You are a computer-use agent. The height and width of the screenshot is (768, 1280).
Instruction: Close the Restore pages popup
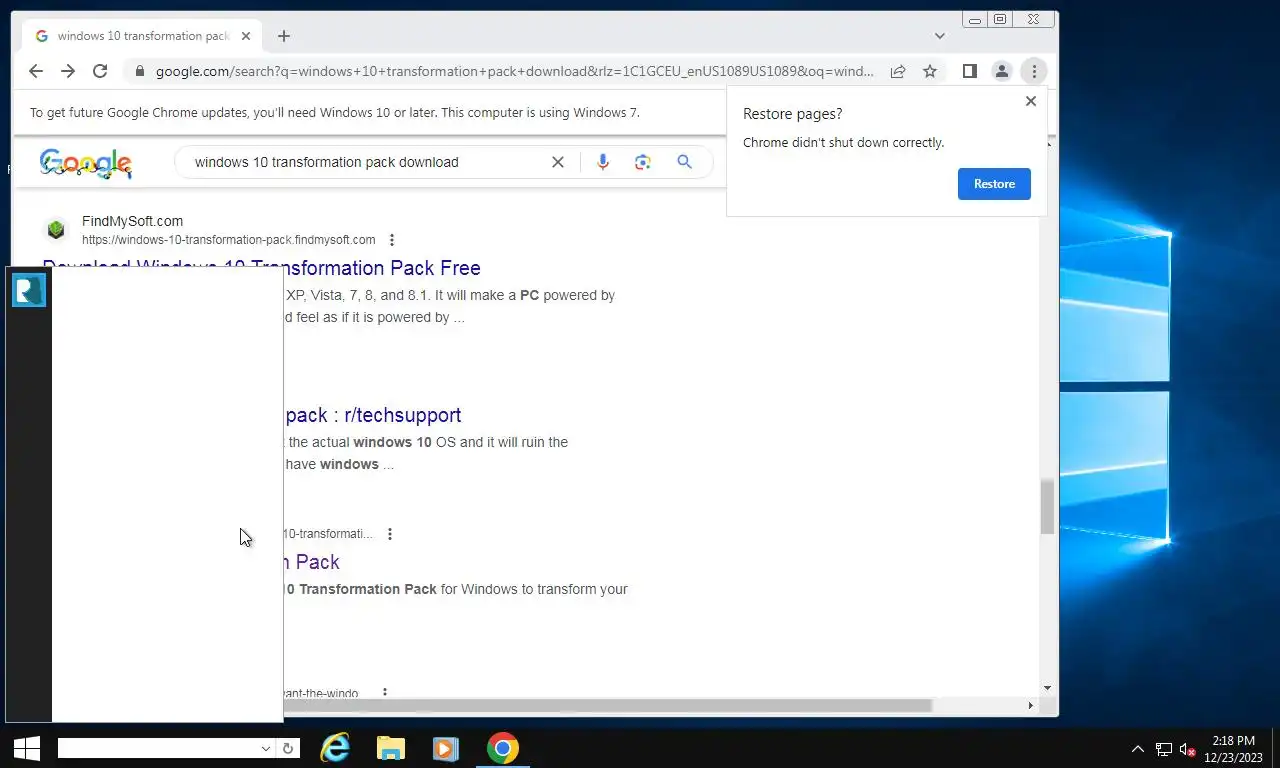(1030, 101)
